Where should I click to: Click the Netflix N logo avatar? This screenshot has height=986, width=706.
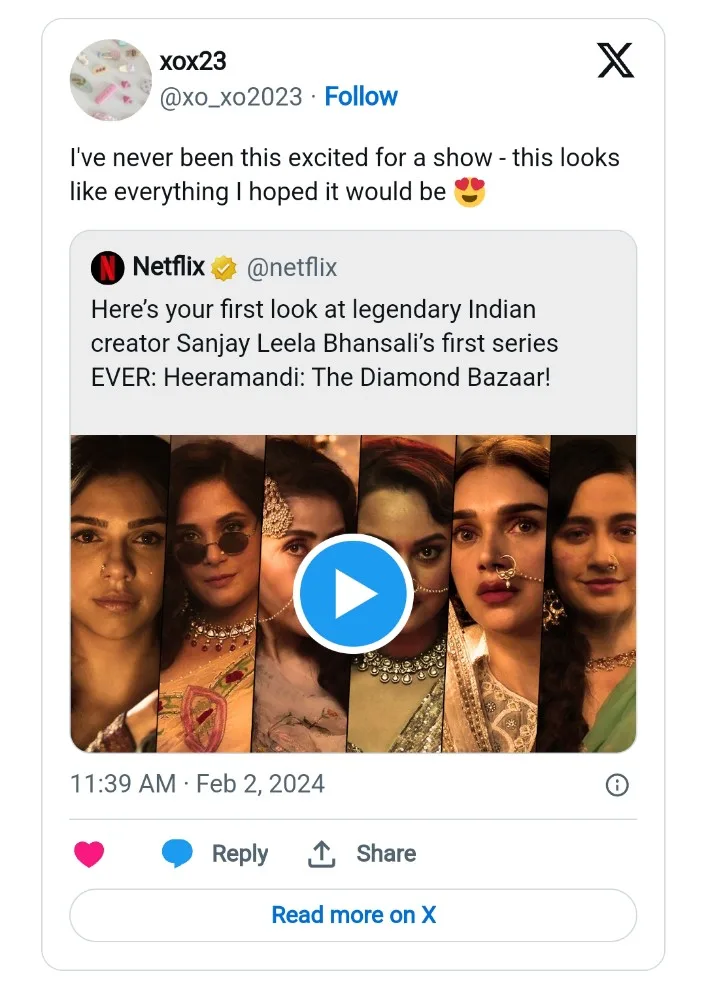pos(108,267)
